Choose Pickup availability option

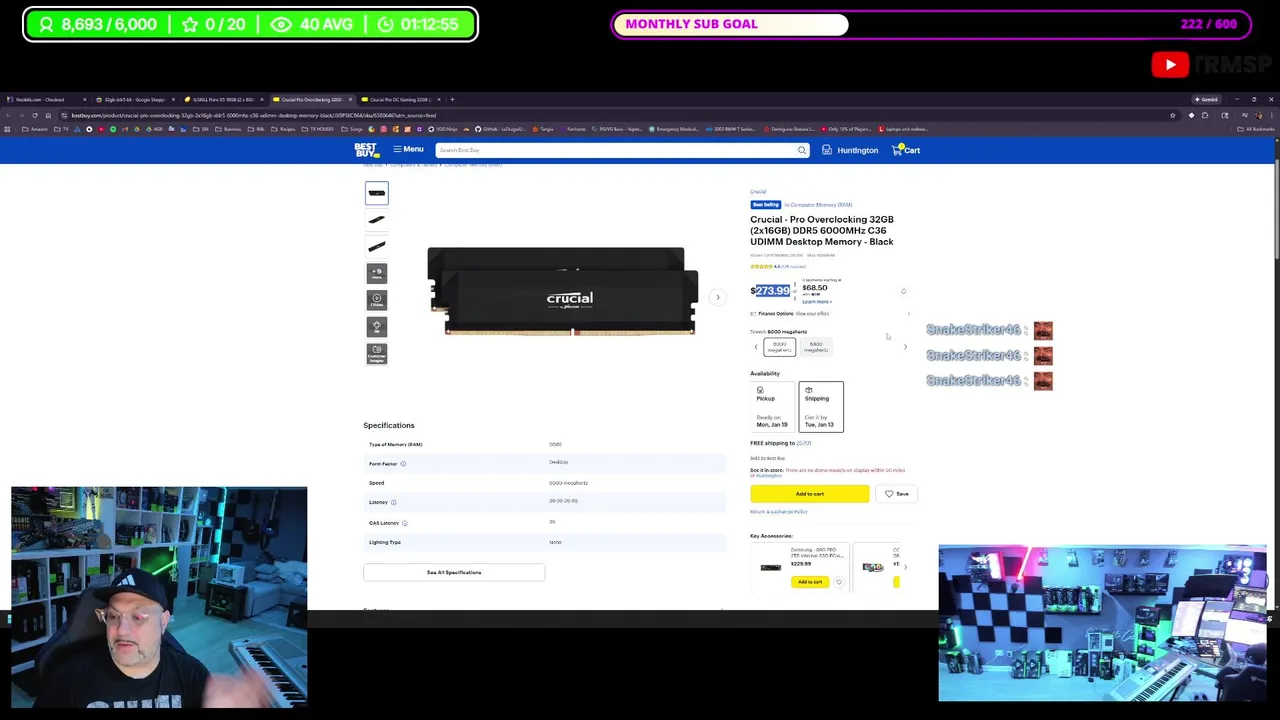pyautogui.click(x=771, y=407)
